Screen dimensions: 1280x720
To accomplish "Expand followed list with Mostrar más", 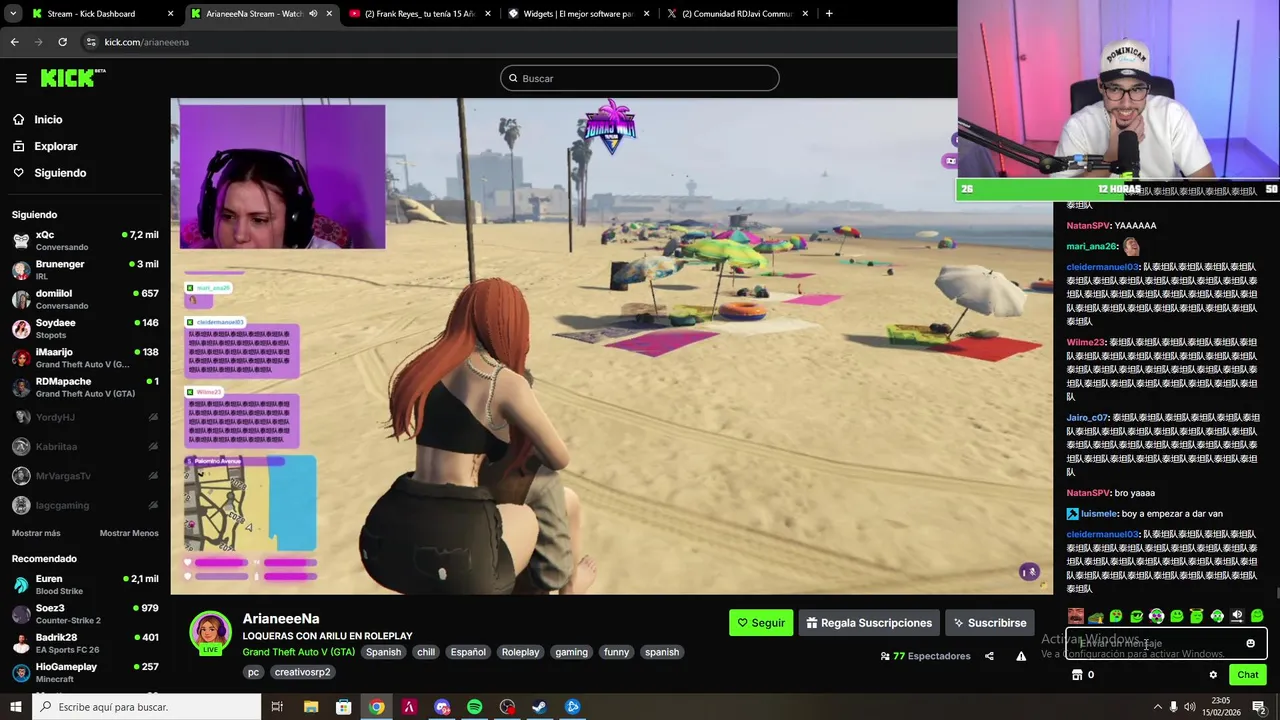I will [x=36, y=533].
